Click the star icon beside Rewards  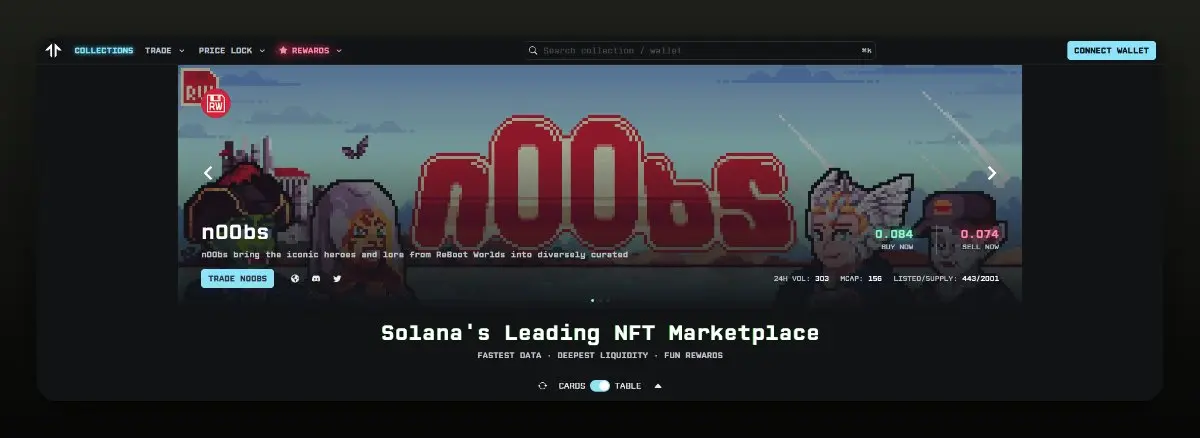pos(283,50)
